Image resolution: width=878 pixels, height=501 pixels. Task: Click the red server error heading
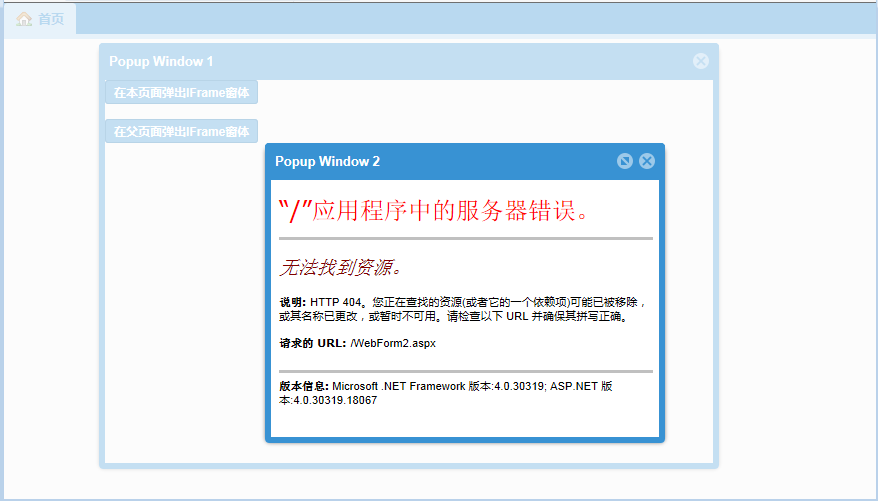433,211
